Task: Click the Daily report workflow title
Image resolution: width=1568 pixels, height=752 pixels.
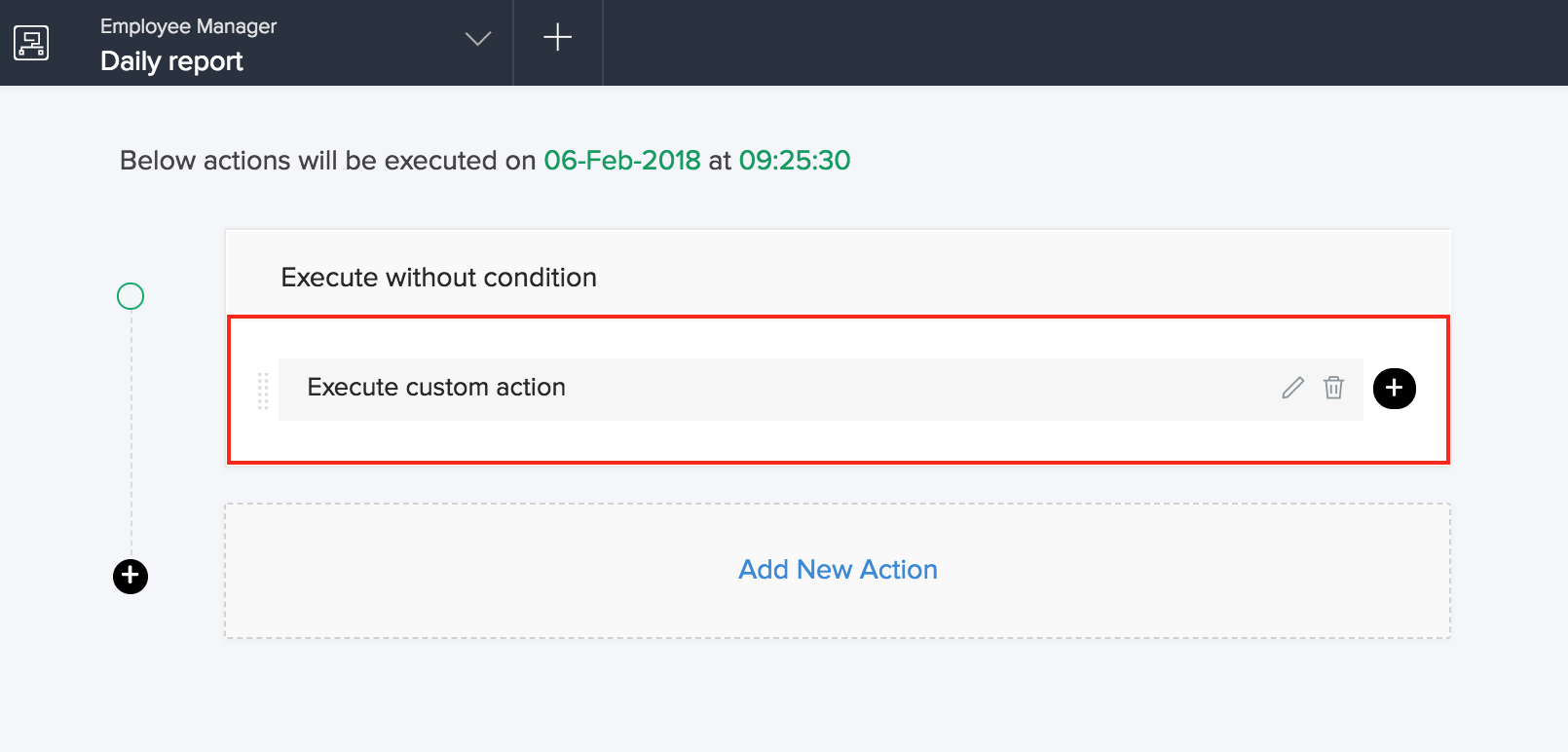Action: (x=171, y=61)
